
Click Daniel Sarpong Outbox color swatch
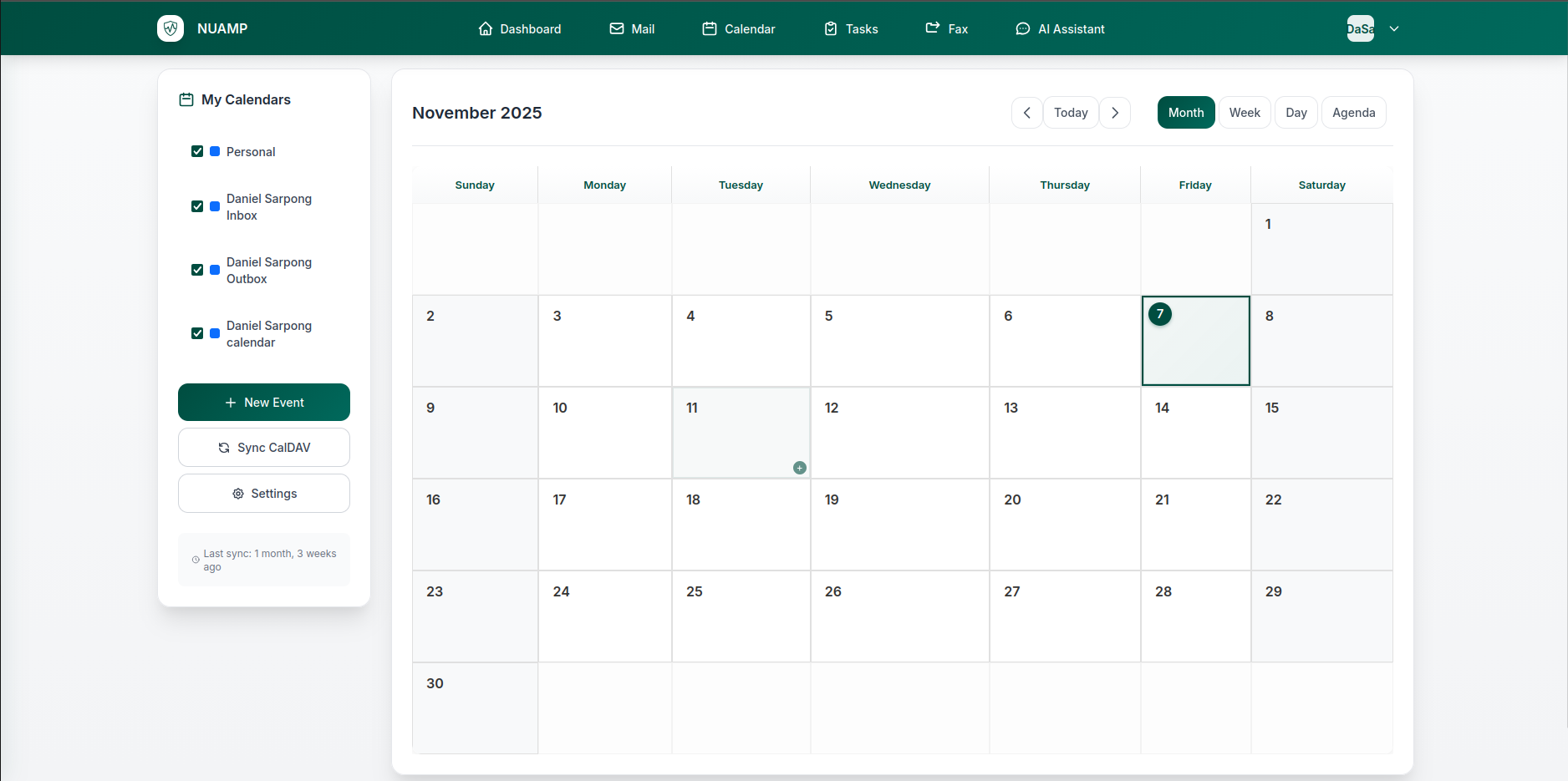pyautogui.click(x=215, y=270)
